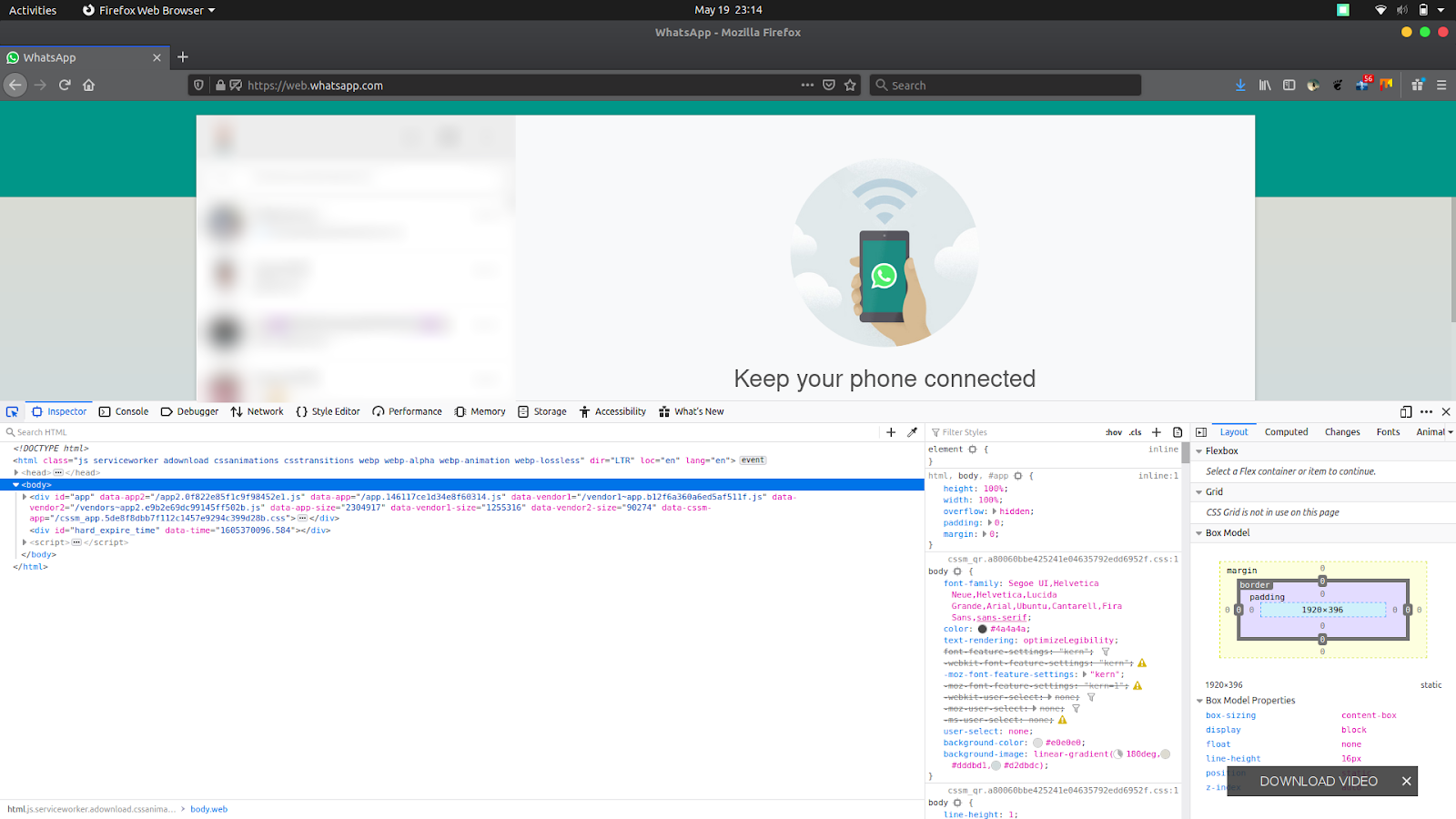Close the developer tools panel

click(x=1446, y=412)
